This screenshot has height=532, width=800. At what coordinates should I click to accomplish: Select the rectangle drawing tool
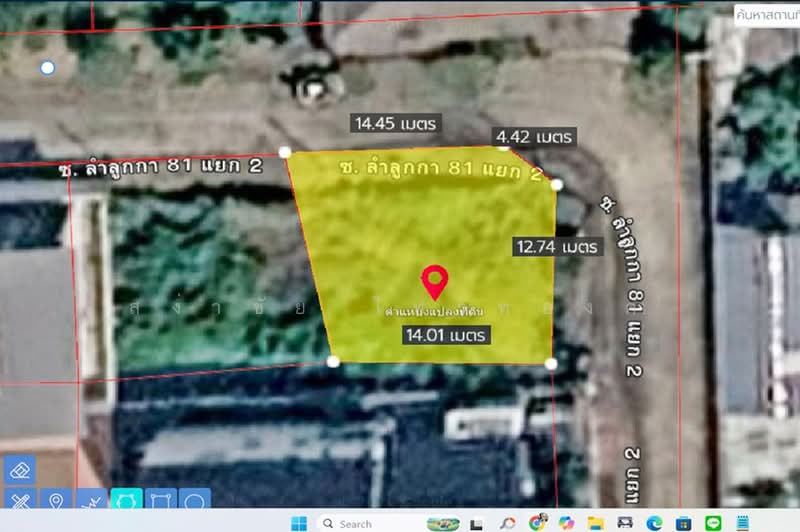(x=161, y=499)
